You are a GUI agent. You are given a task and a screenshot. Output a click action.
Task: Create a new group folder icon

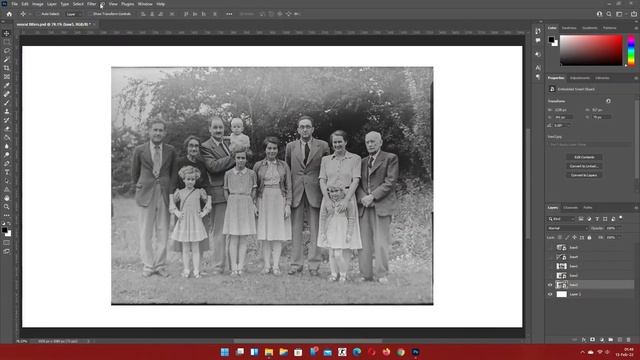point(611,340)
